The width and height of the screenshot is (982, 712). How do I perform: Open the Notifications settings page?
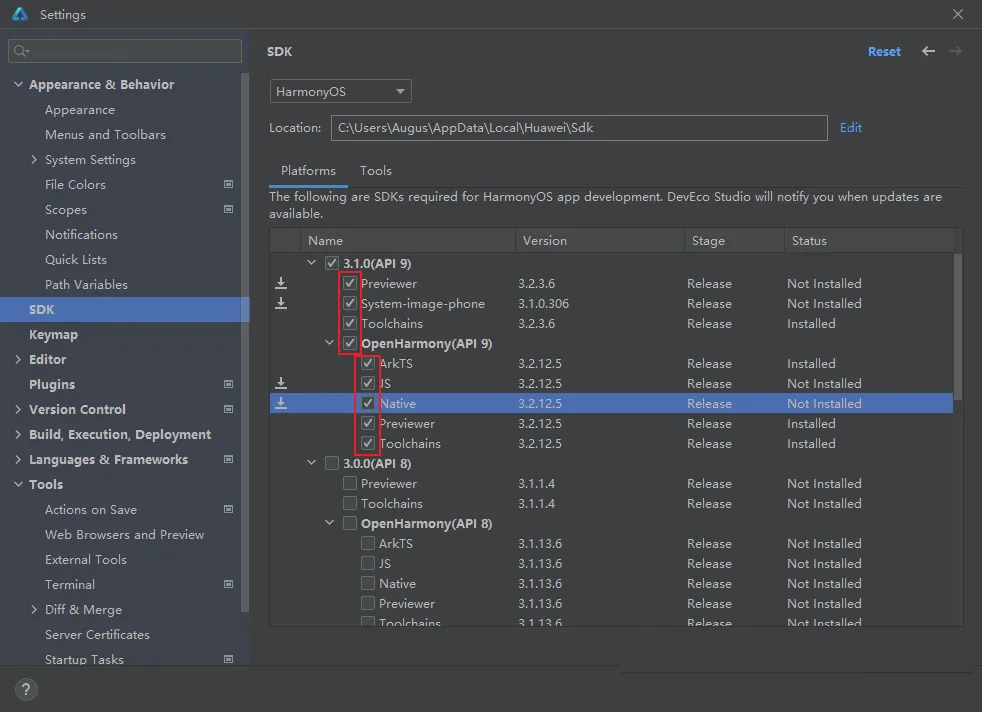[81, 234]
